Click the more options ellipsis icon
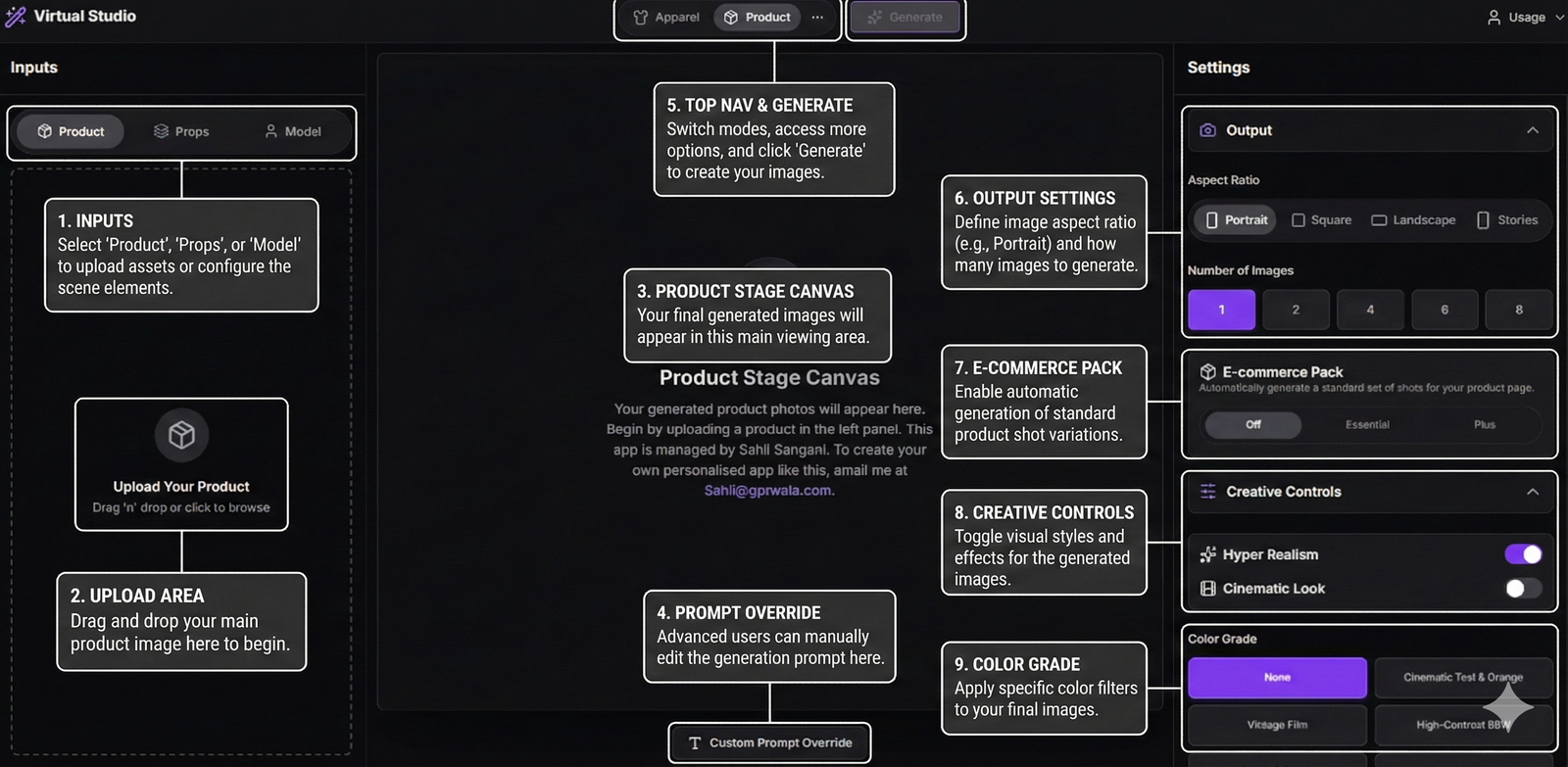This screenshot has height=767, width=1568. click(817, 18)
